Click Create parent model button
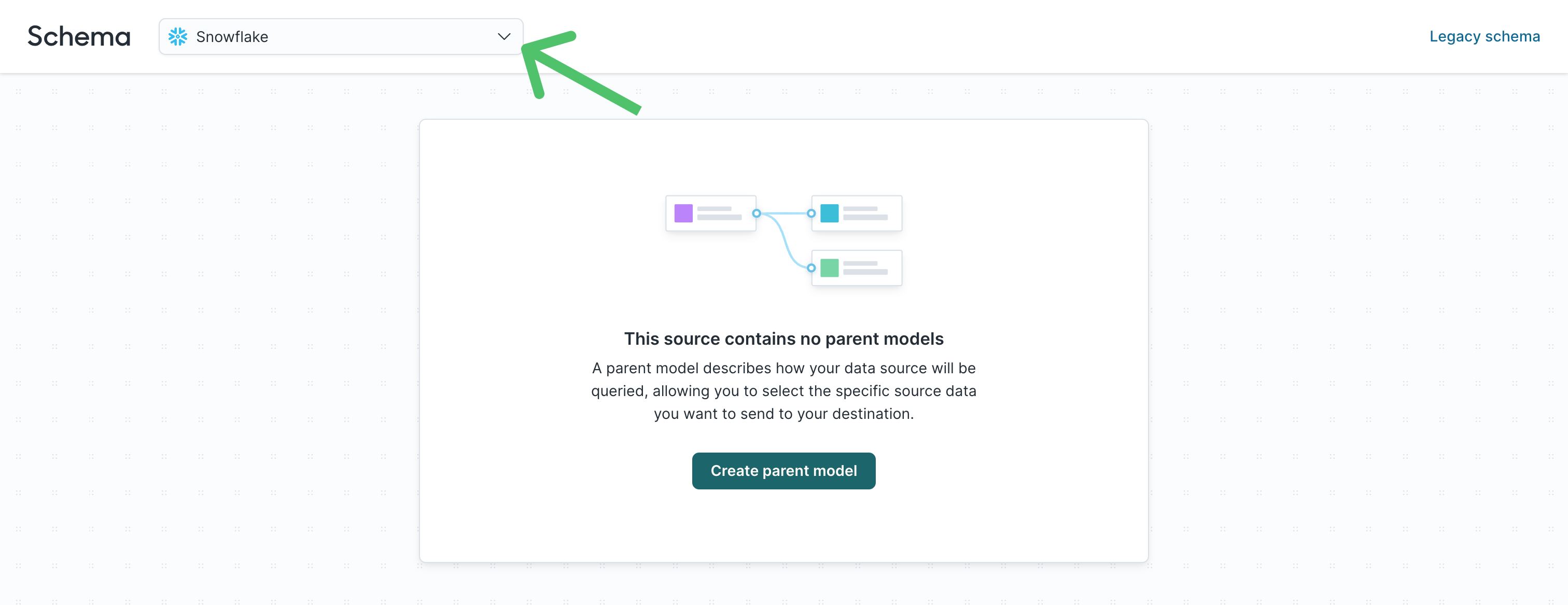Viewport: 1568px width, 605px height. 784,470
